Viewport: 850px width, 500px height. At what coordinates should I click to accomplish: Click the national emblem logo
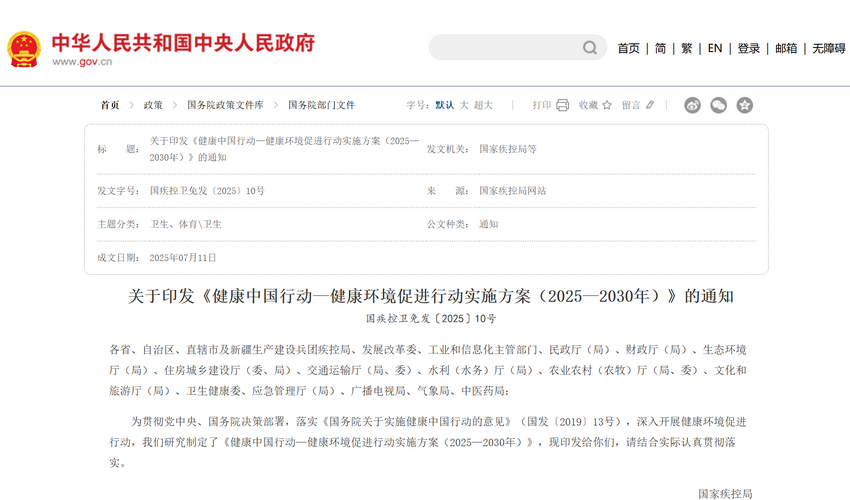point(24,49)
